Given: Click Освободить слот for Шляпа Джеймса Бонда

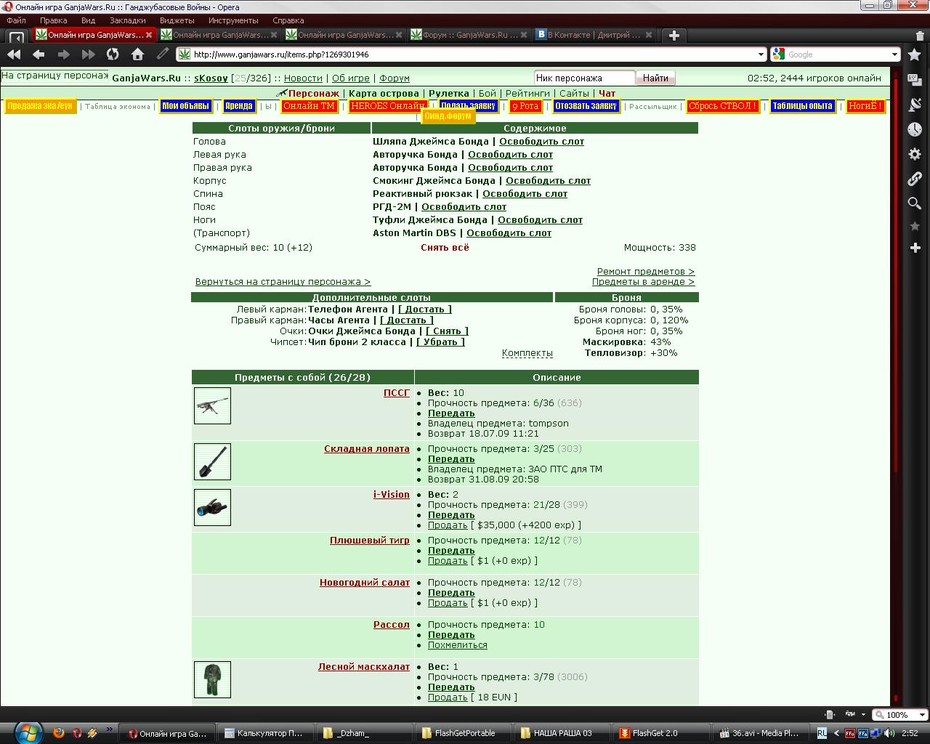Looking at the screenshot, I should [542, 141].
